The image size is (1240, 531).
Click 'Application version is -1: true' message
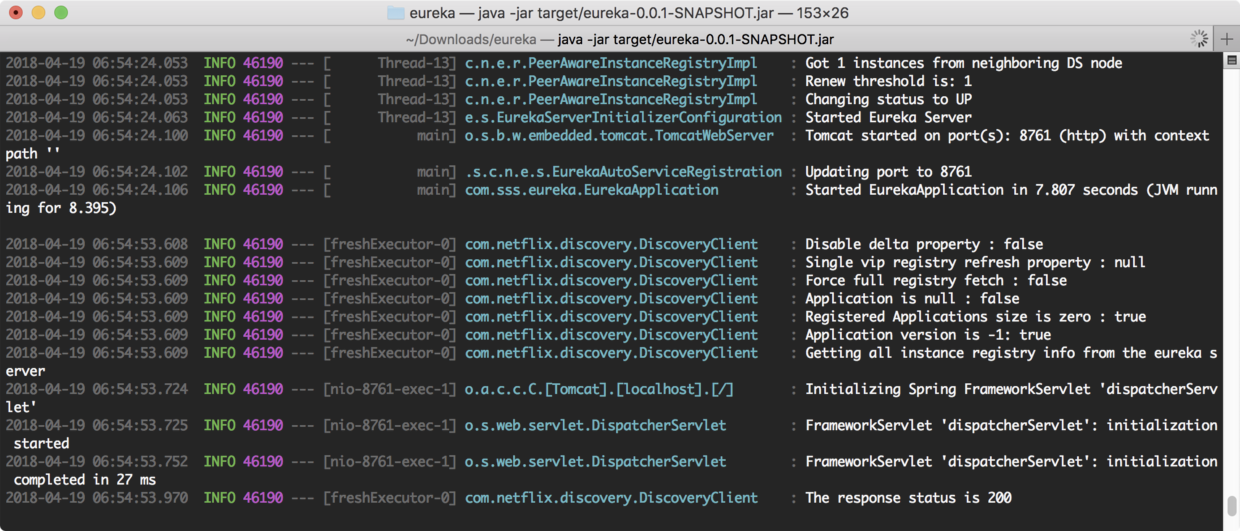928,334
